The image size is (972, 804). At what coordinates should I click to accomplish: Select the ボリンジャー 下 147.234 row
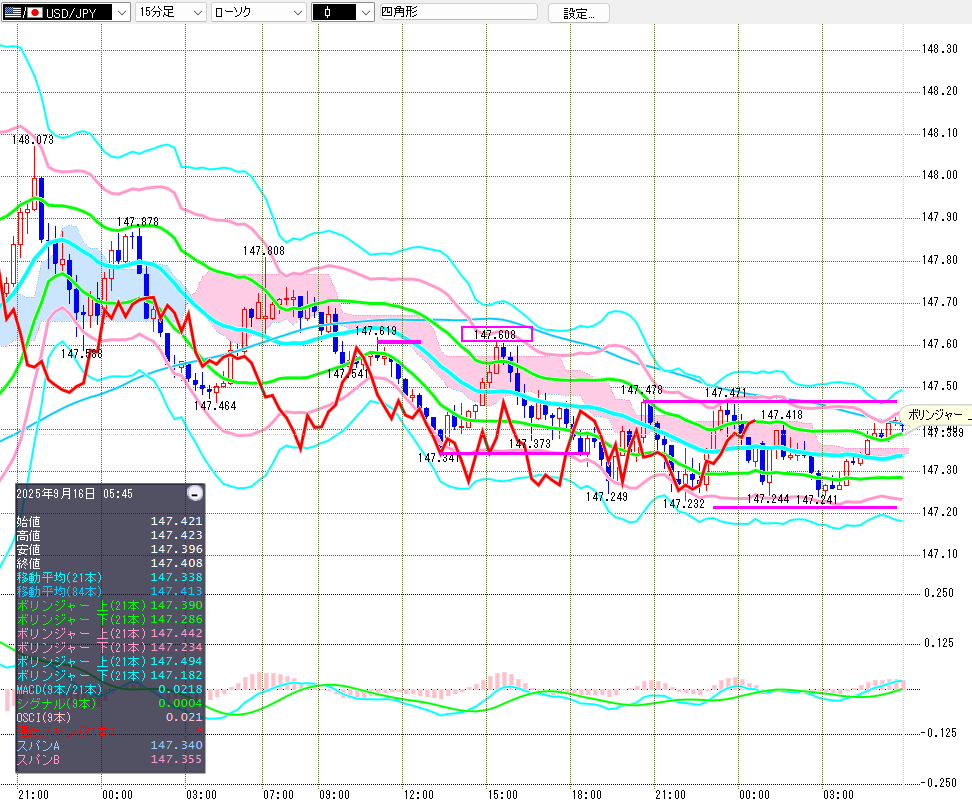(110, 647)
